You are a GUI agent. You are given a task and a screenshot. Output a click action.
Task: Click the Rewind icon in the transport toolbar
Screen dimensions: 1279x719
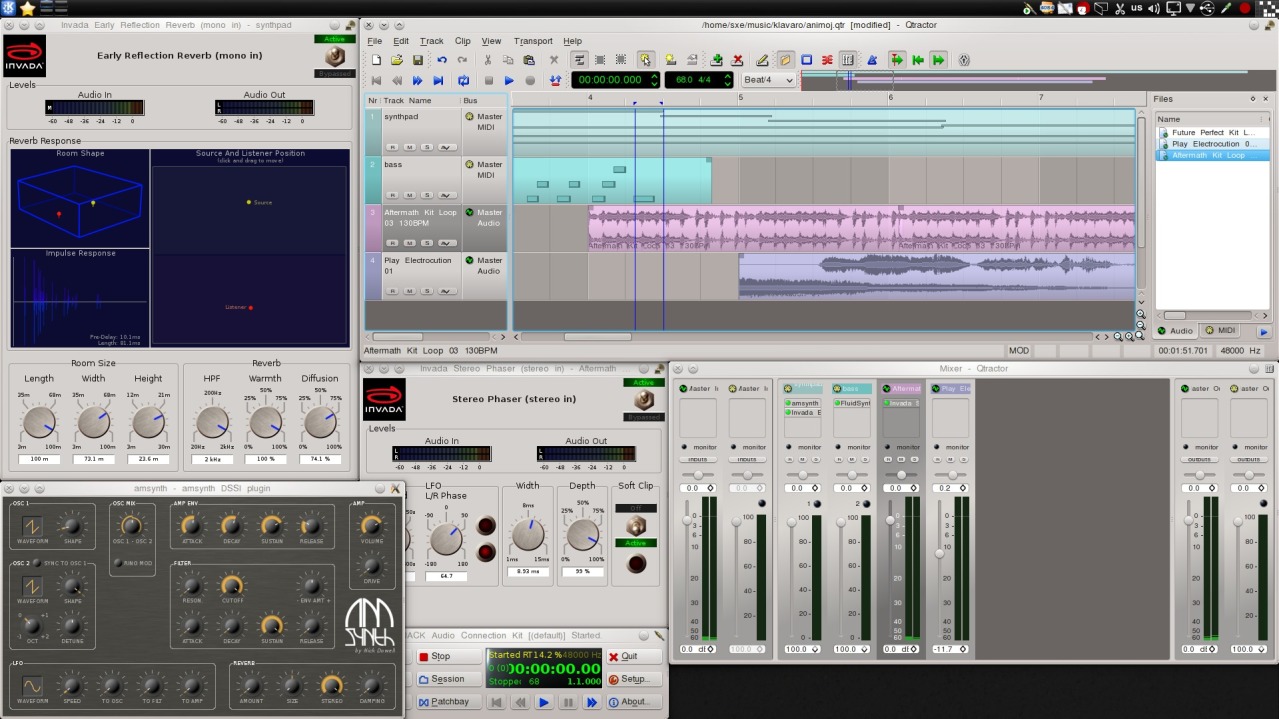click(397, 80)
